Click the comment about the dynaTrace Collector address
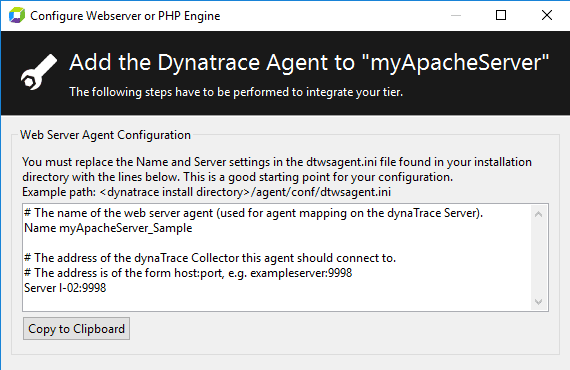This screenshot has width=570, height=370. point(210,258)
